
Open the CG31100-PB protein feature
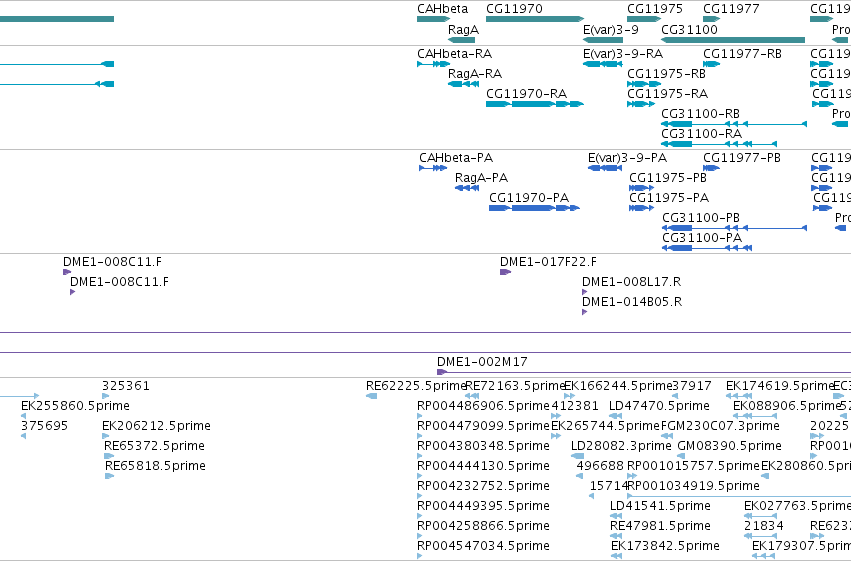[735, 228]
